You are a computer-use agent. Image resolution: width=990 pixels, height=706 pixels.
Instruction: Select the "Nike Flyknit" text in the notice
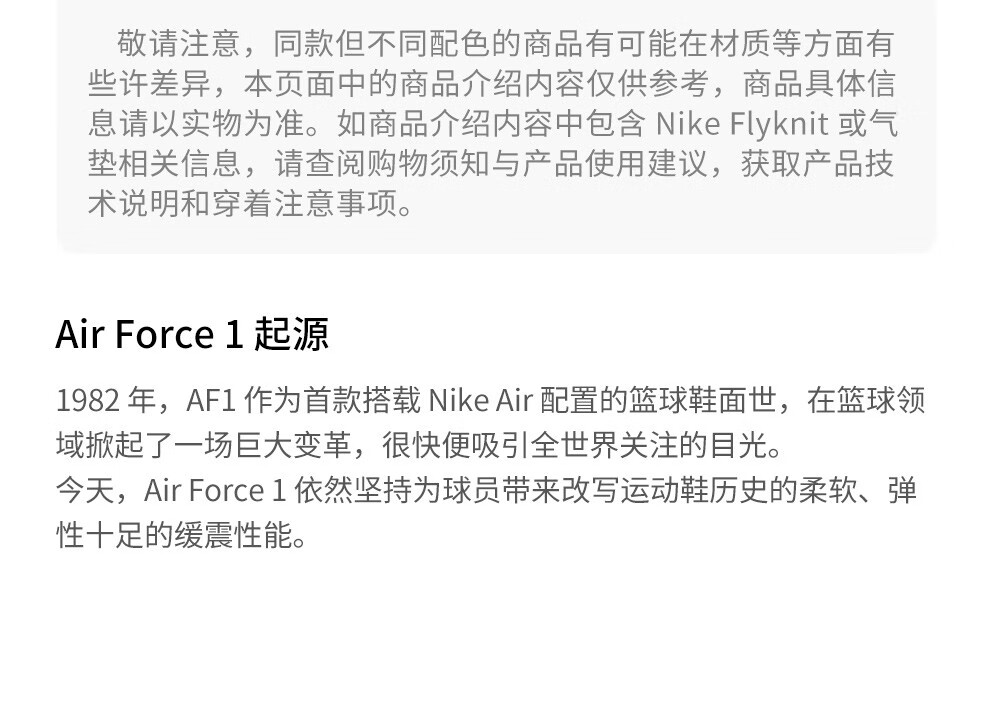click(742, 123)
